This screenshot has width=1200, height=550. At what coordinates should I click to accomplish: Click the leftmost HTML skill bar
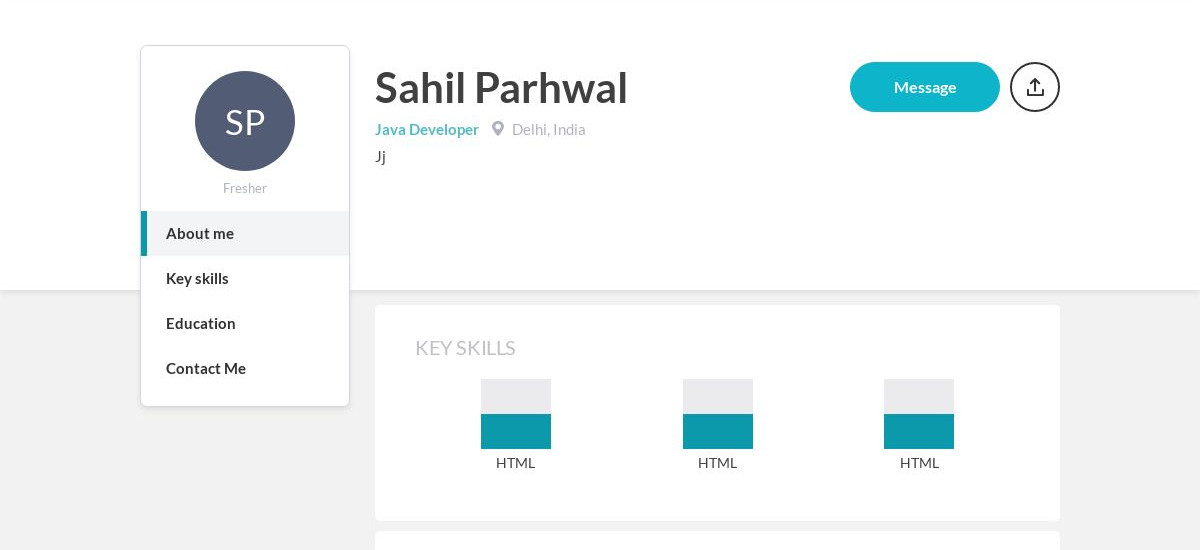pyautogui.click(x=516, y=414)
